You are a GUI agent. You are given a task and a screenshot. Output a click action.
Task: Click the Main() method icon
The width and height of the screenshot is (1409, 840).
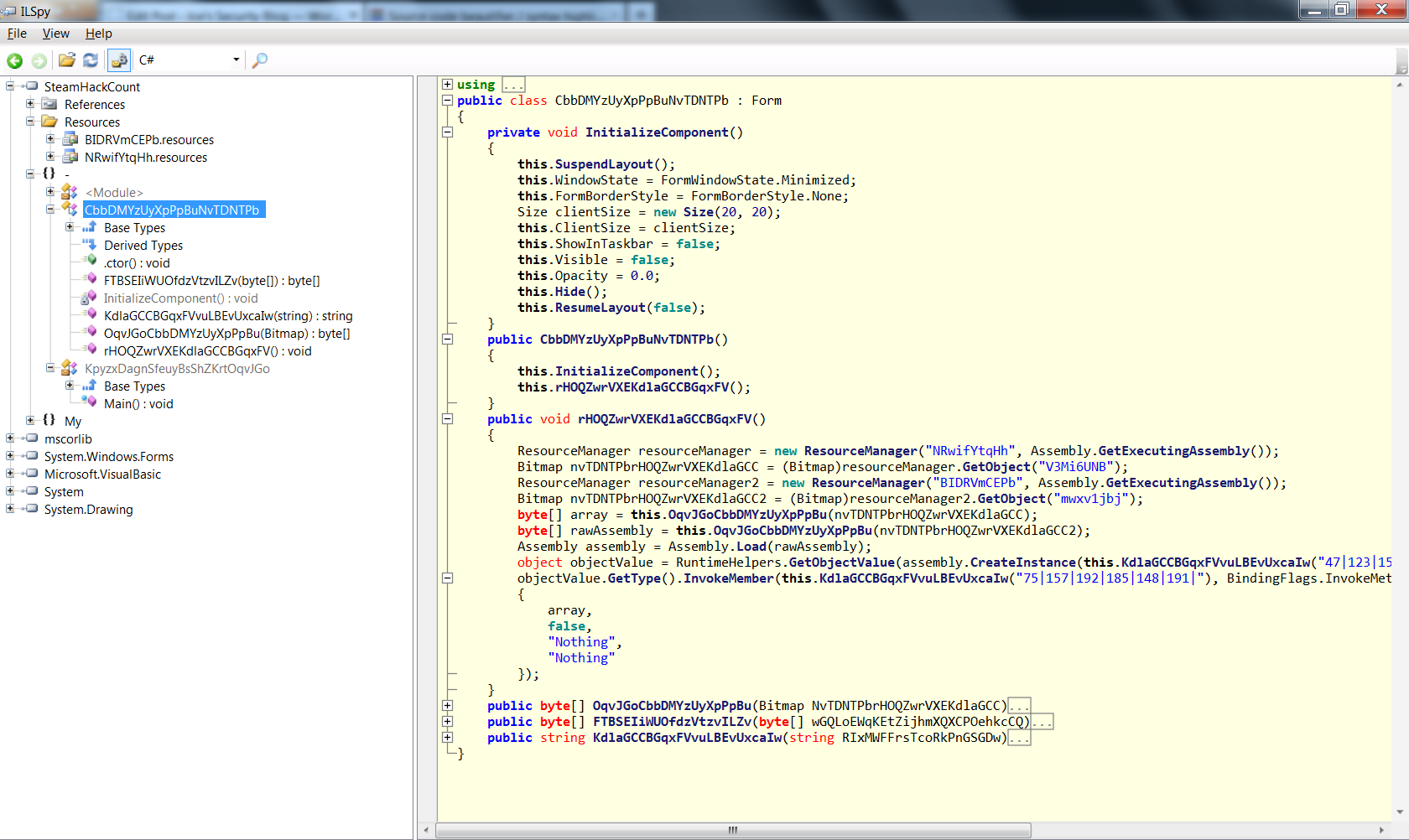point(91,402)
